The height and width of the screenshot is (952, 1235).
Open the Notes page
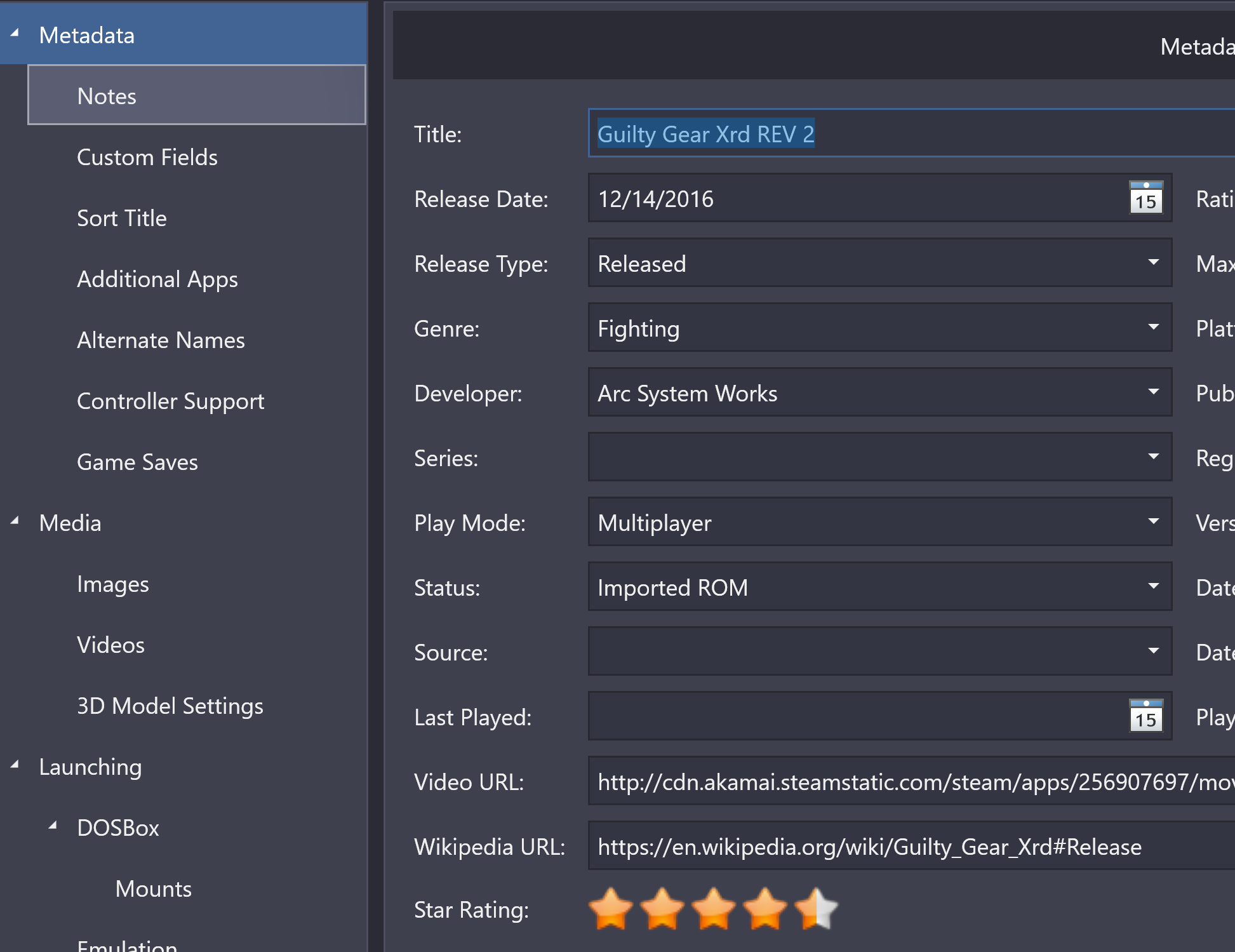click(197, 95)
